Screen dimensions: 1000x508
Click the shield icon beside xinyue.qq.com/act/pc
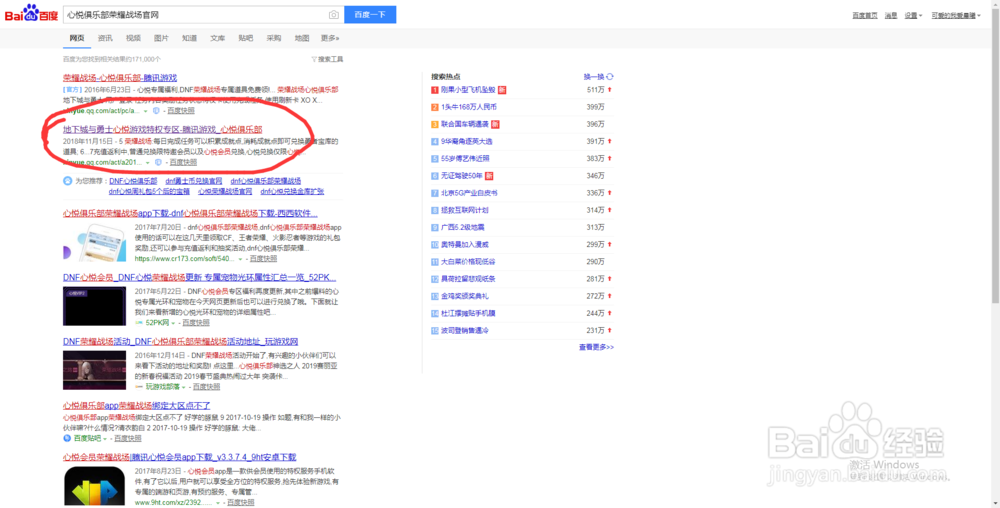pos(156,111)
